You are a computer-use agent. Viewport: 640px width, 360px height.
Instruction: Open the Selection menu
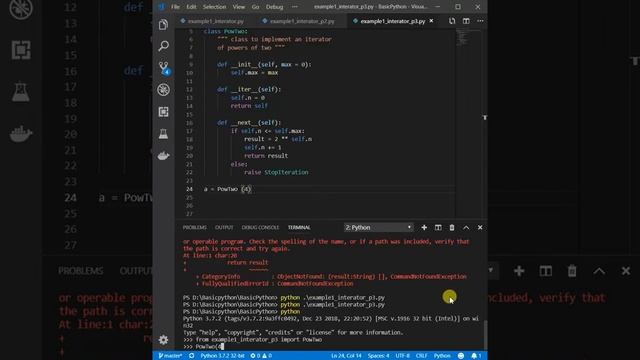tap(214, 7)
